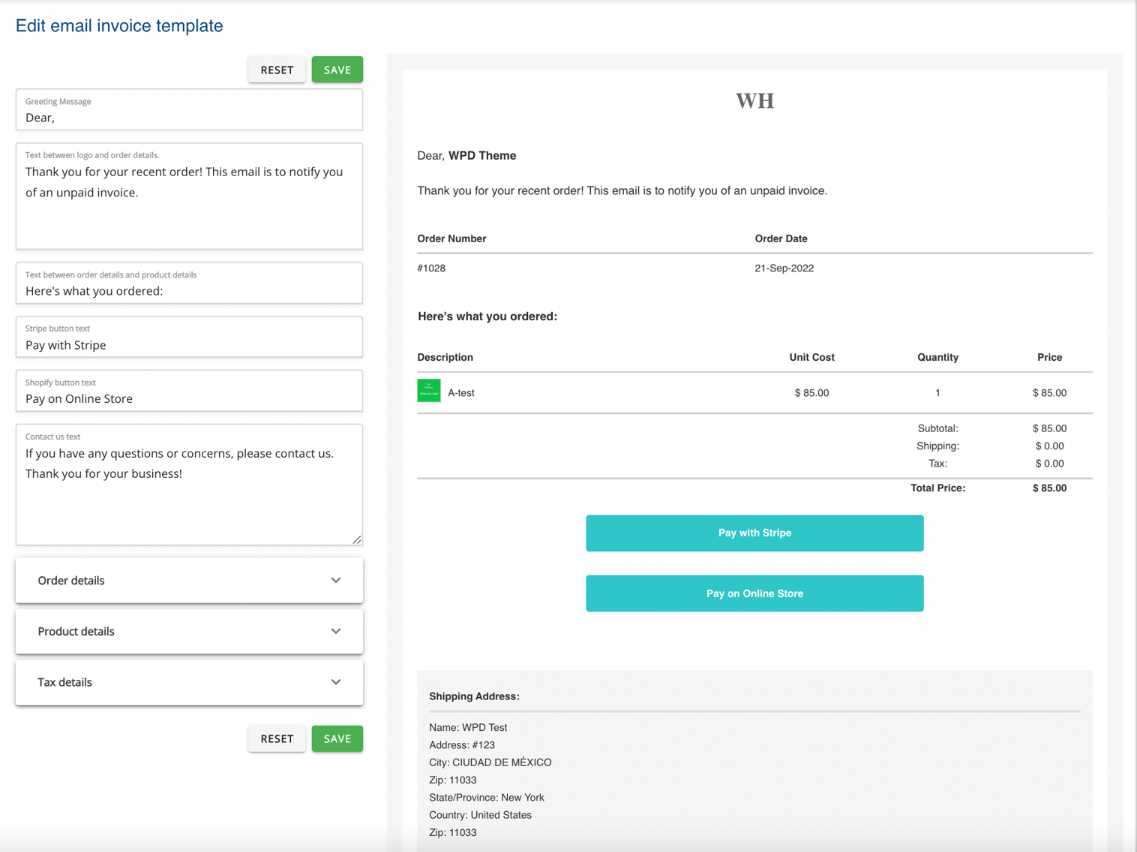Screen dimensions: 1137x852
Task: Click the top SAVE button
Action: 337,70
